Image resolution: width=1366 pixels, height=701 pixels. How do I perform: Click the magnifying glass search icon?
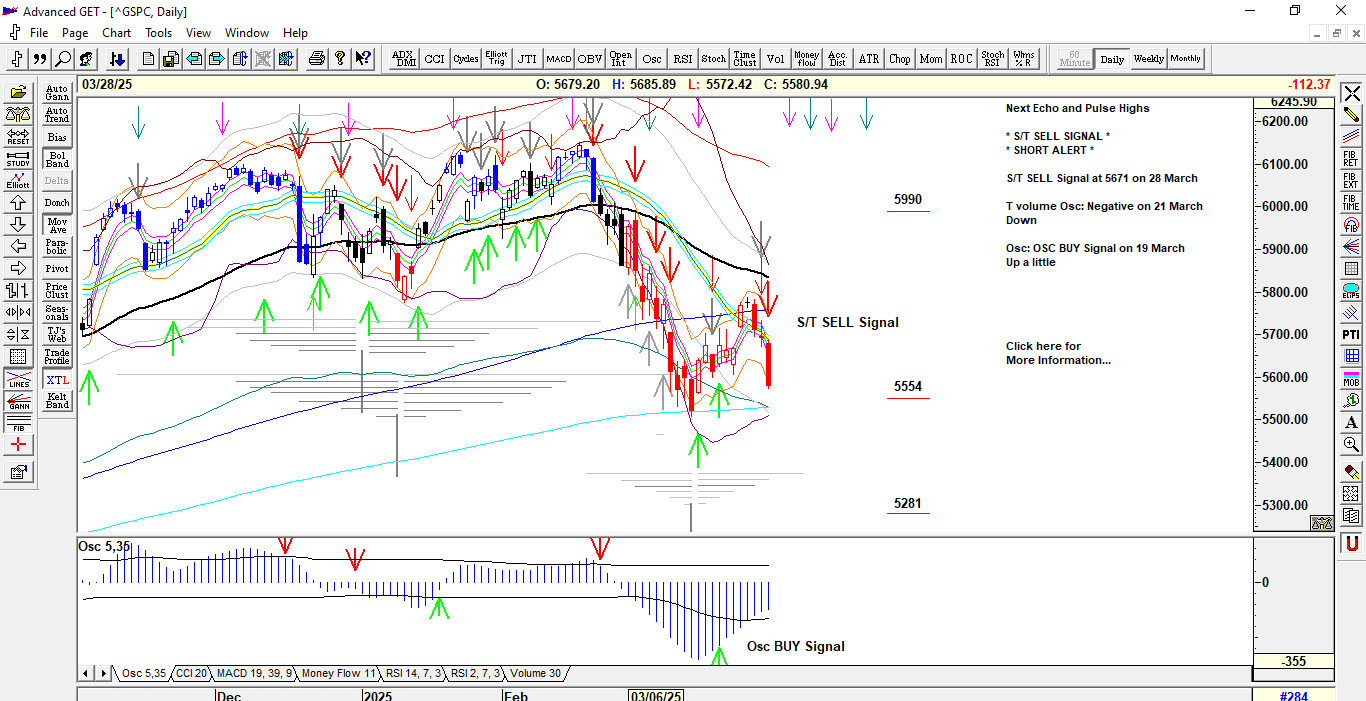tap(63, 59)
